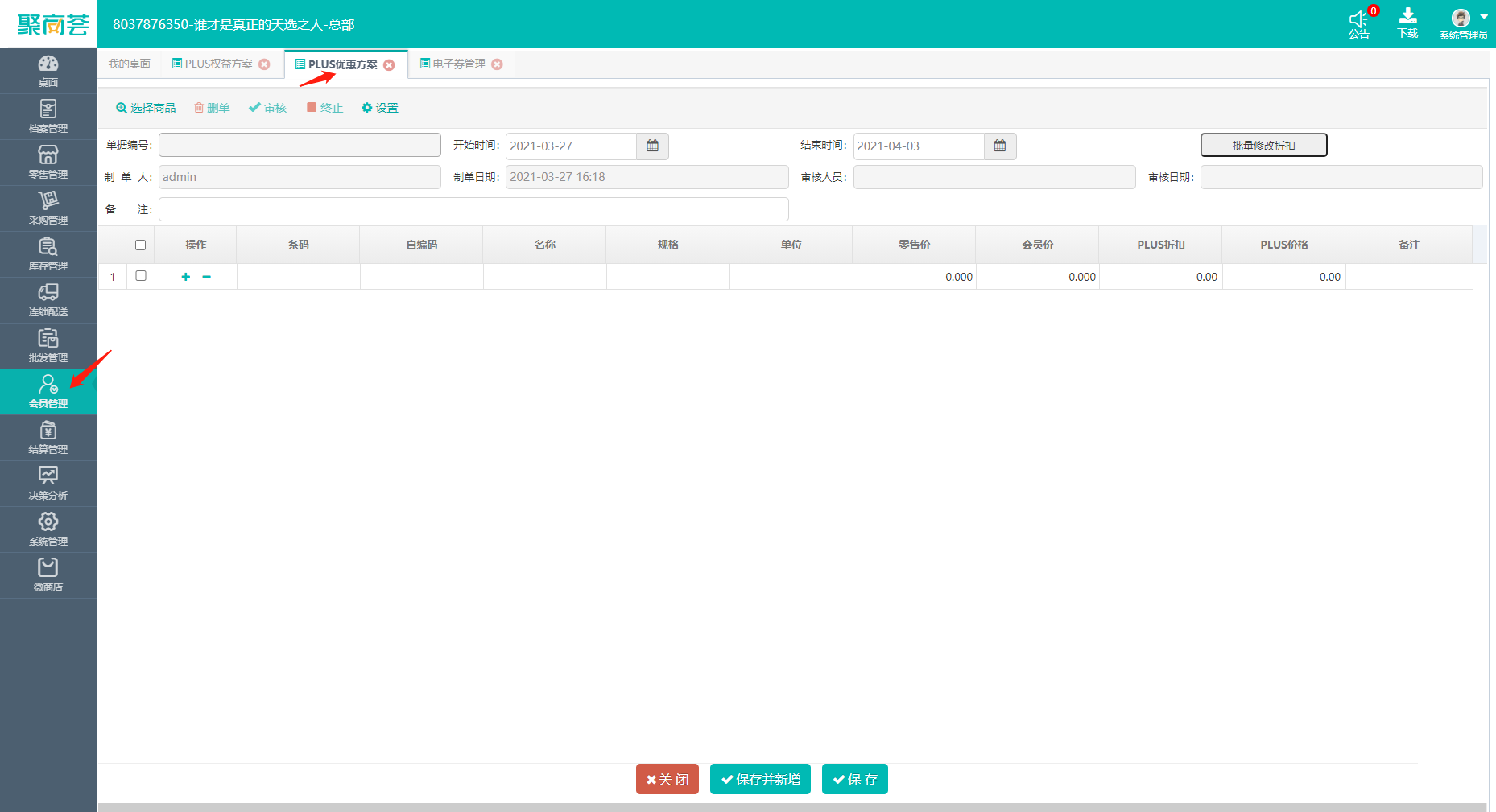
Task: Click the red 关闭 button
Action: click(667, 779)
